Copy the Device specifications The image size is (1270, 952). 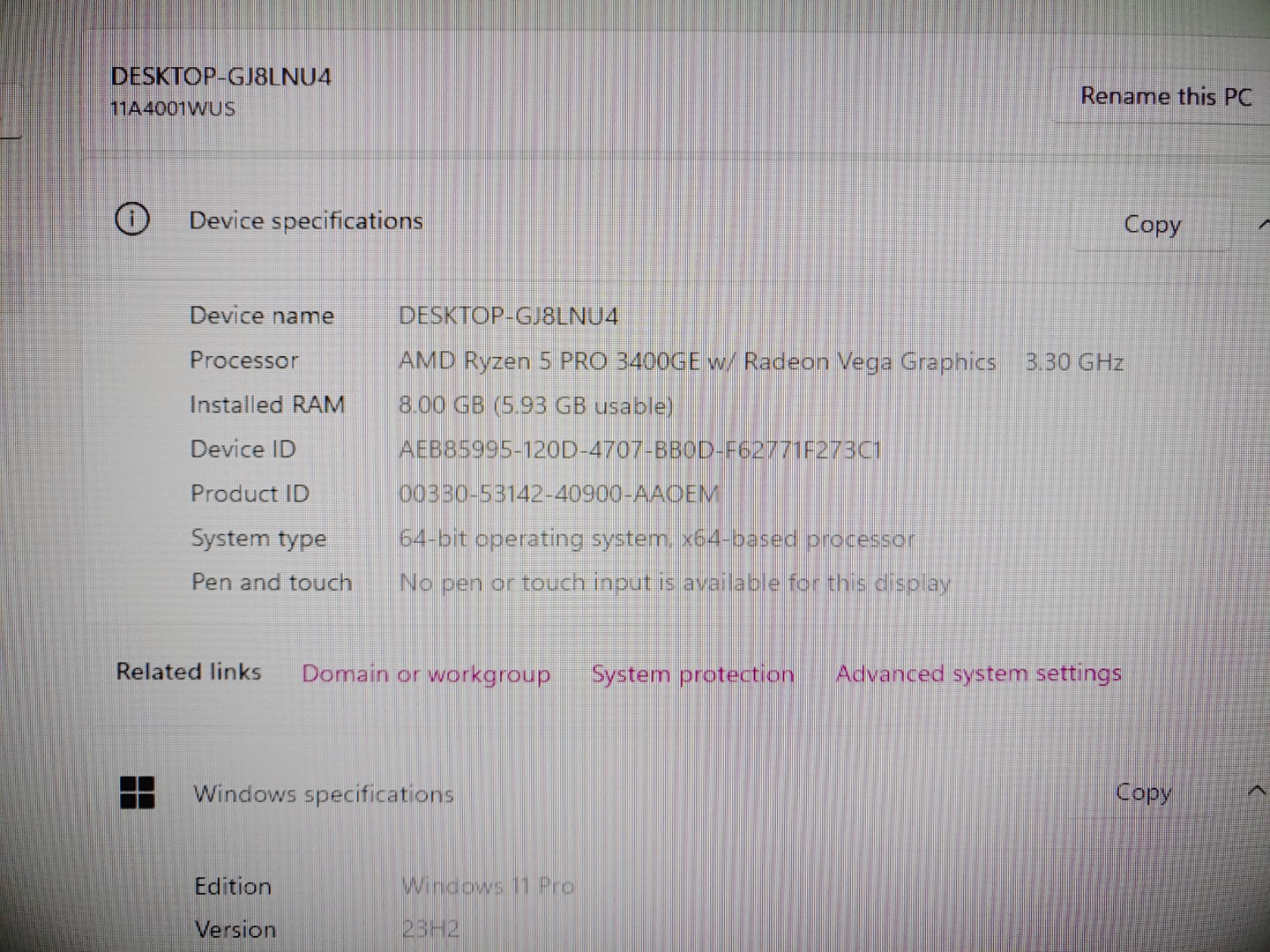tap(1151, 224)
